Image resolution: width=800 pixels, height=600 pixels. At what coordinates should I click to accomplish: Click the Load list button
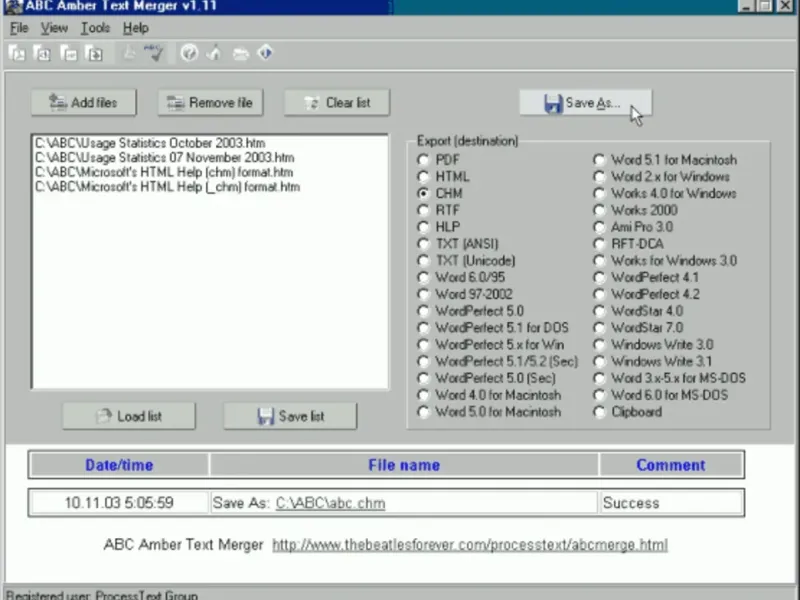pos(129,416)
